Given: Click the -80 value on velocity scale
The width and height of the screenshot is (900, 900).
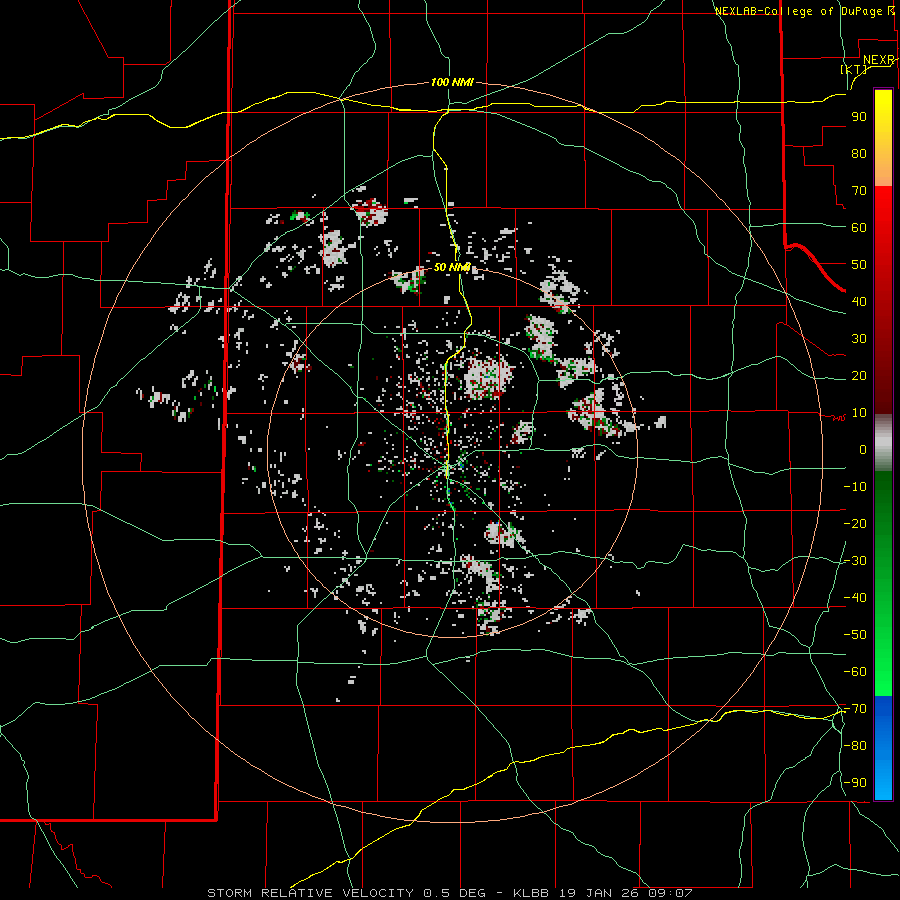Looking at the screenshot, I should click(x=855, y=746).
